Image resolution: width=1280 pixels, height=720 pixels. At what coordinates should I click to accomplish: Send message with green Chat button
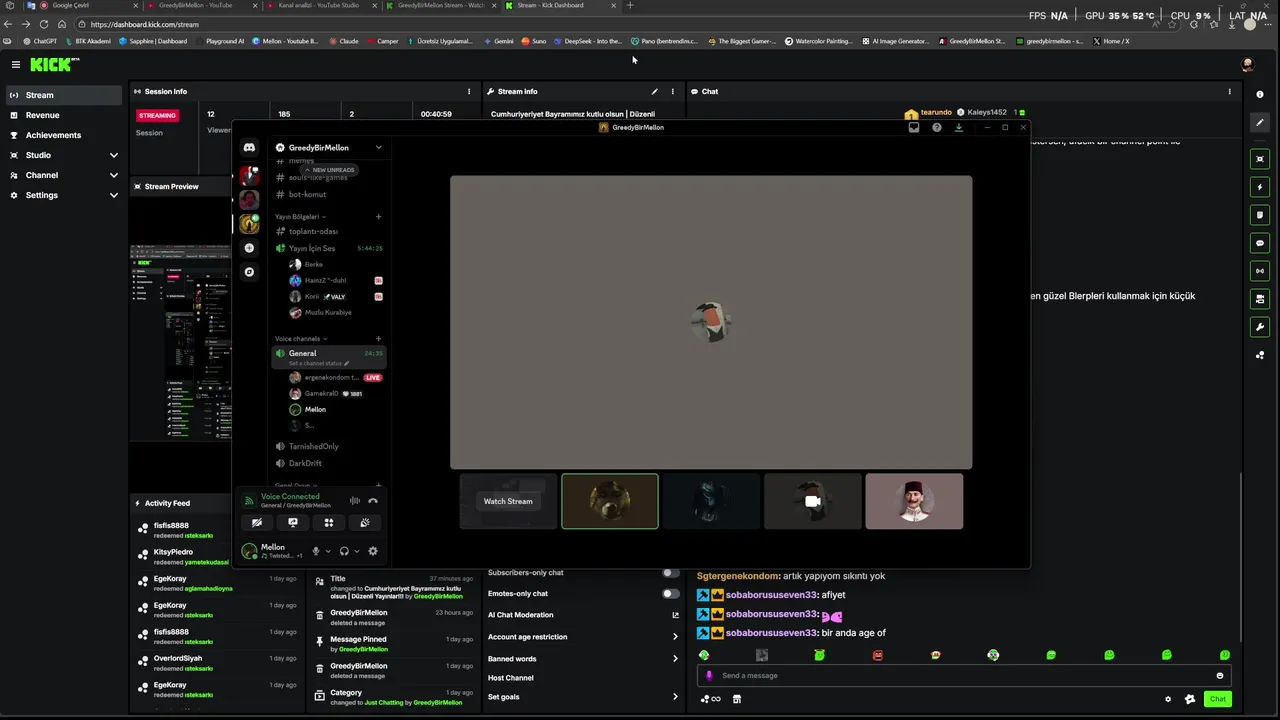pos(1217,699)
